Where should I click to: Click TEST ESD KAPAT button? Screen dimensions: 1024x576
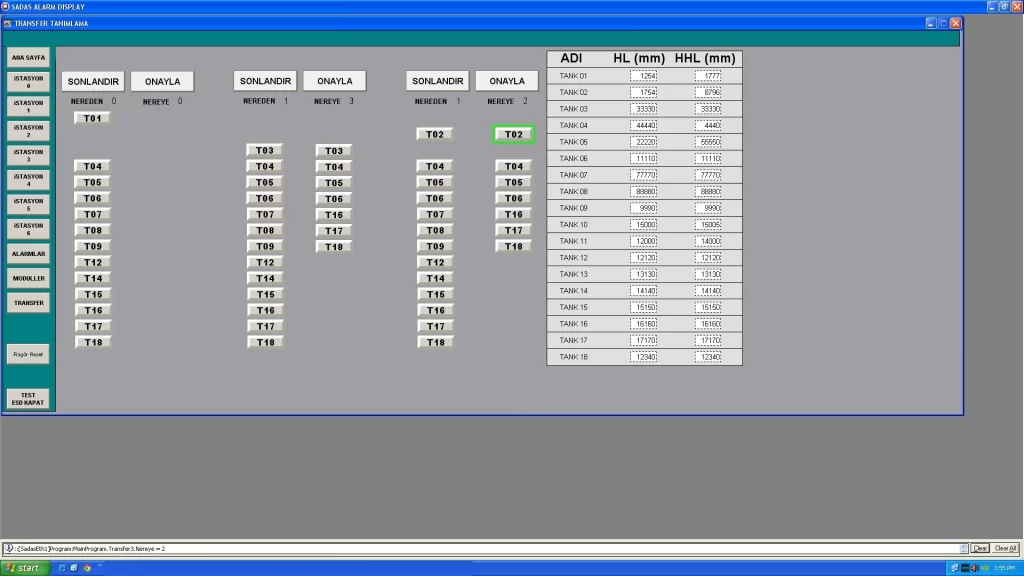coord(28,399)
